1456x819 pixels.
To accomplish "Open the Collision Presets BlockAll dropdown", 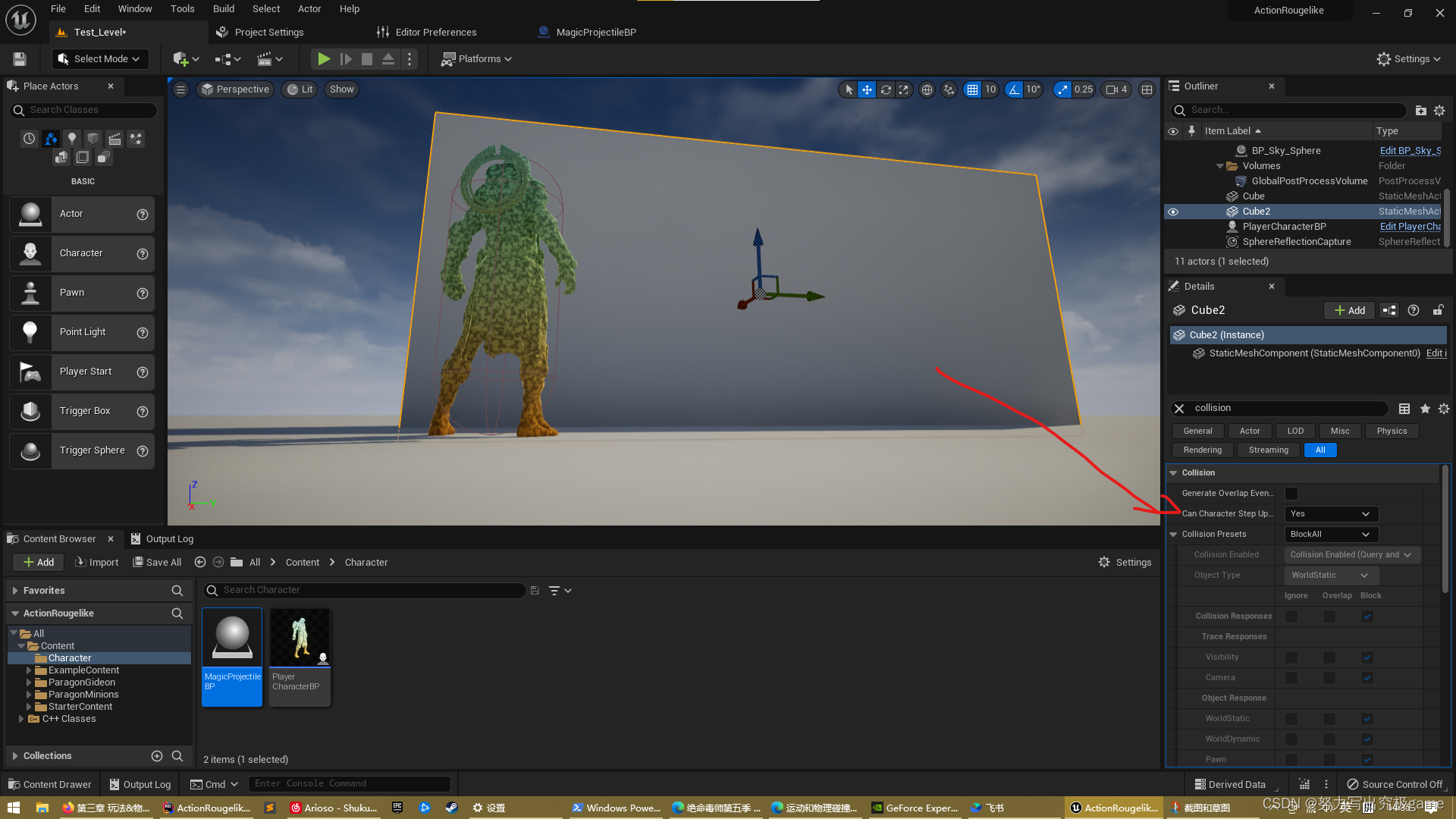I will pos(1332,535).
